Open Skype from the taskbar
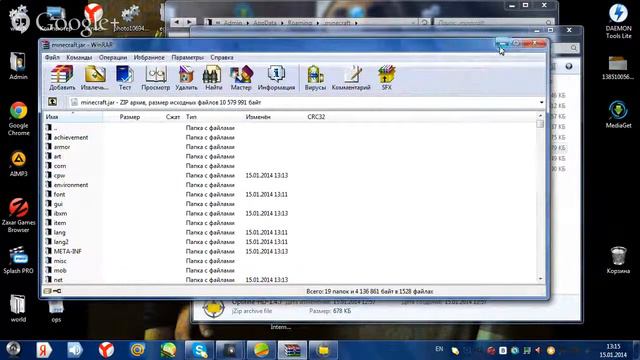Screen dimensions: 640x360 point(200,350)
